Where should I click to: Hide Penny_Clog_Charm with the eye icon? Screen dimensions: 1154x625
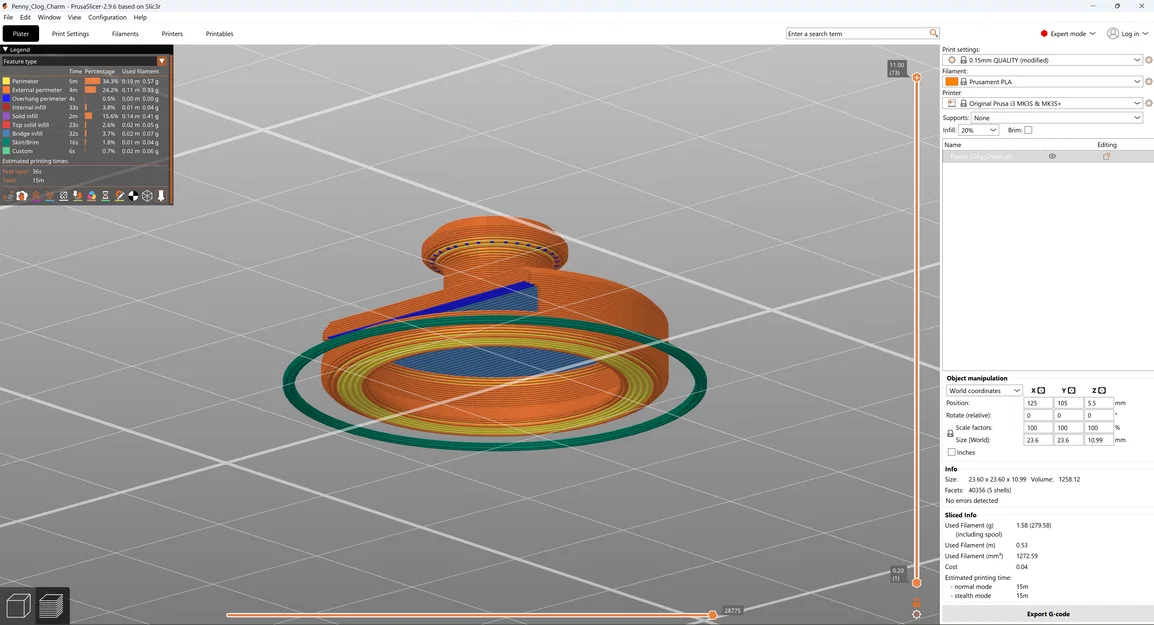coord(1052,156)
